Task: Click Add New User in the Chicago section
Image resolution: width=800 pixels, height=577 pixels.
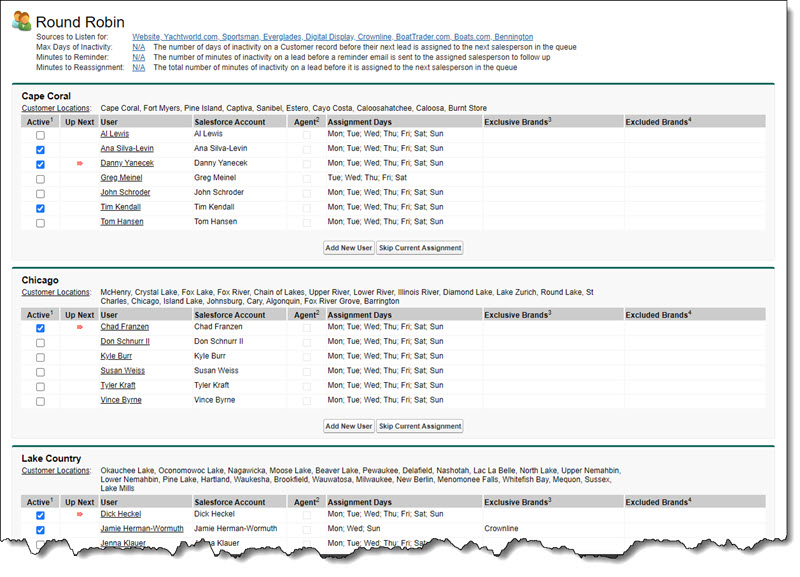Action: pyautogui.click(x=348, y=426)
